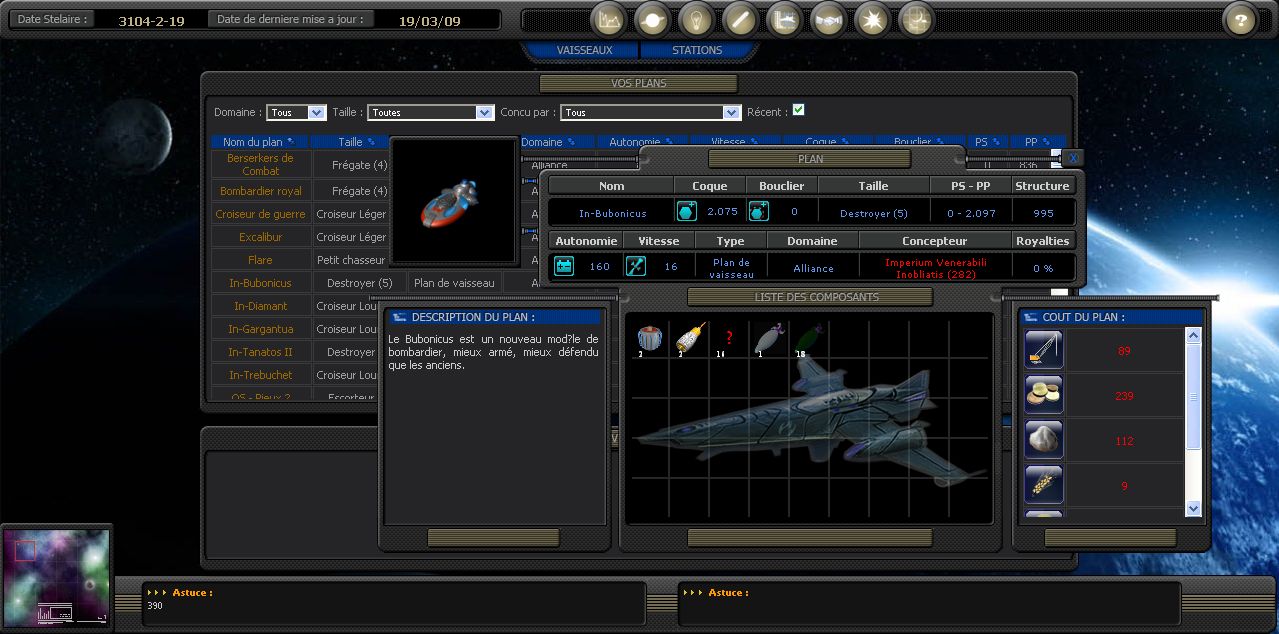Open the Flare plan
This screenshot has width=1279, height=634.
[261, 260]
